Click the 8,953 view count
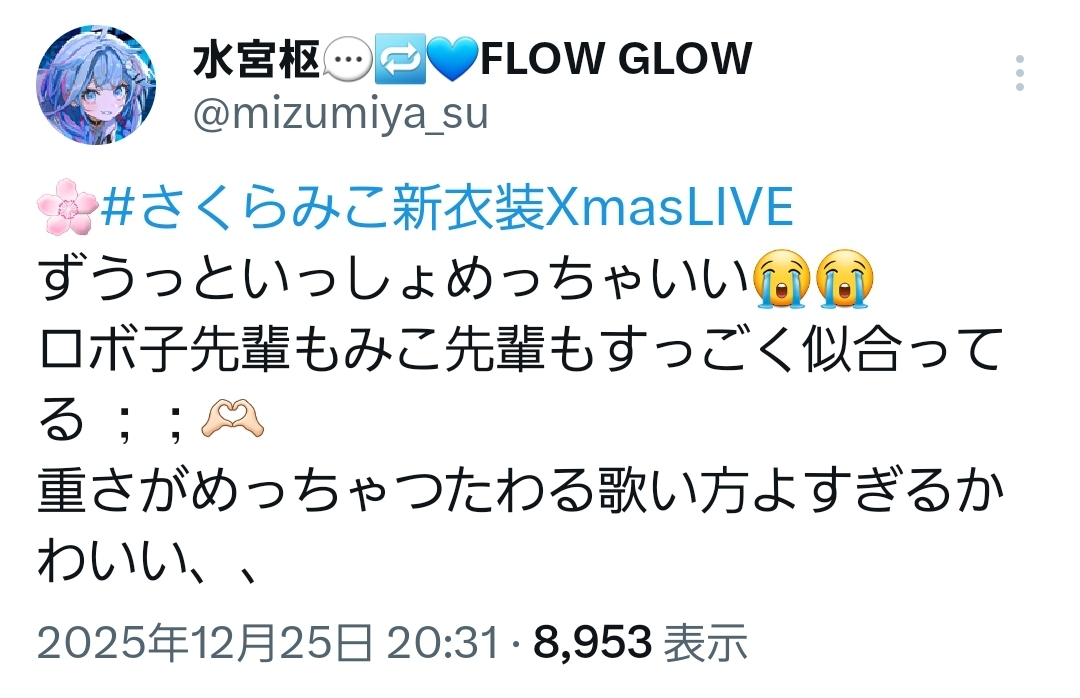This screenshot has height=698, width=1080. [x=592, y=643]
